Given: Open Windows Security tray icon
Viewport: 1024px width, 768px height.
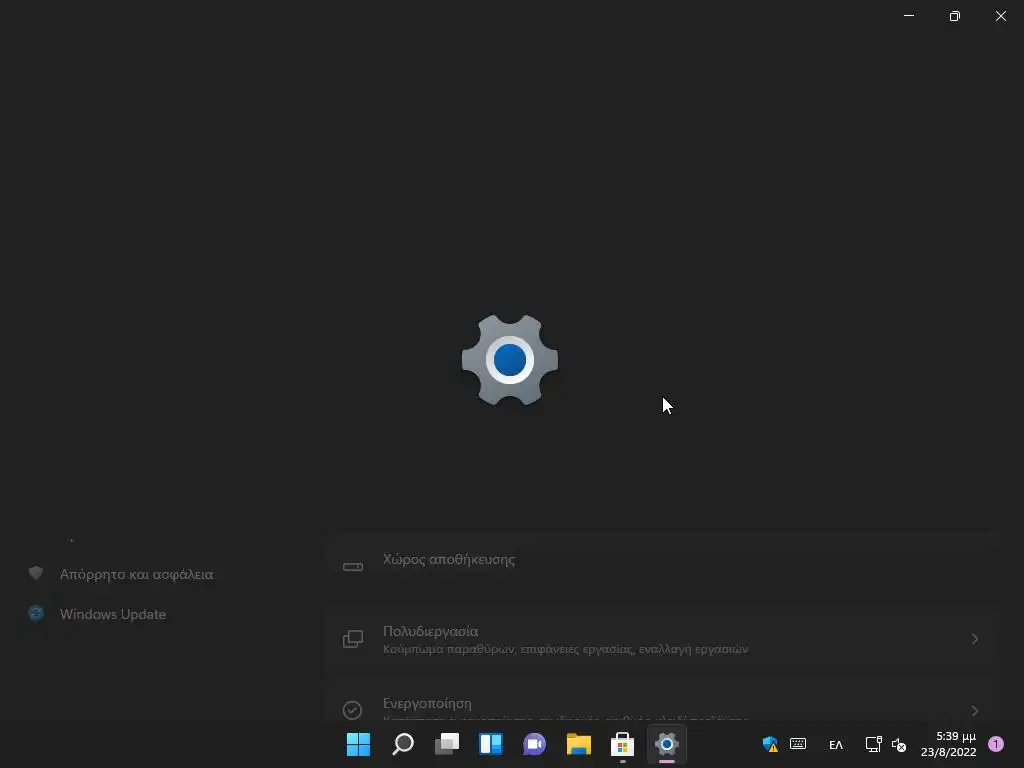Looking at the screenshot, I should [x=770, y=744].
